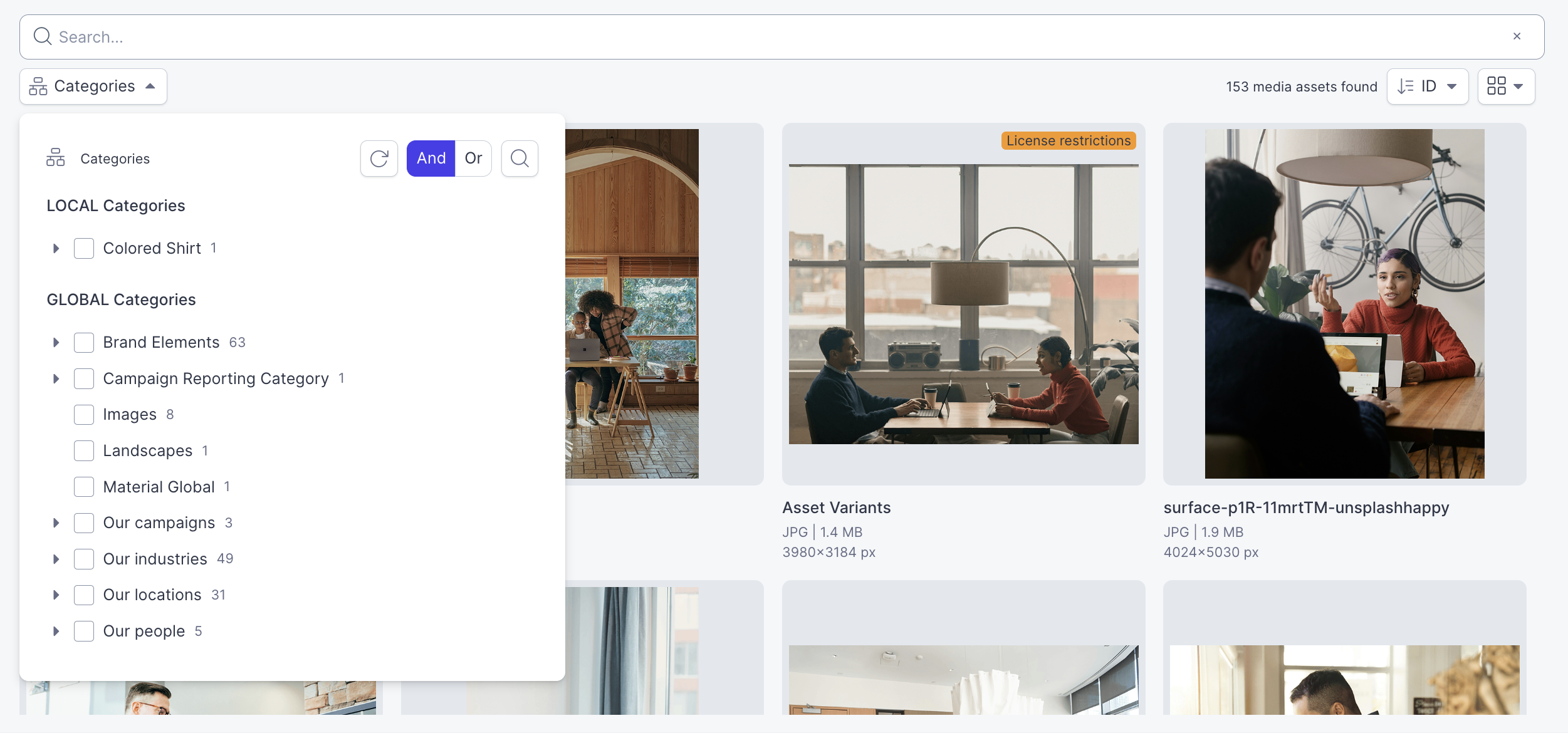This screenshot has width=1568, height=738.
Task: Click the Our industries label
Action: coord(155,559)
